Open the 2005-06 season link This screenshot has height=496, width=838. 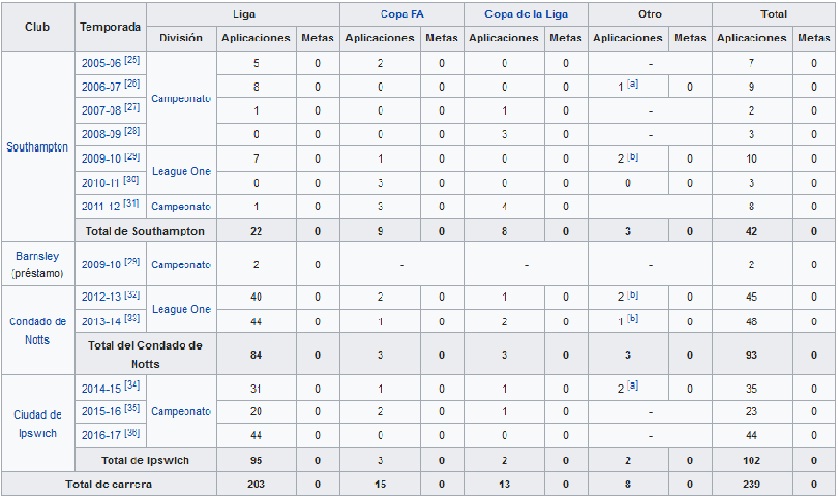[x=102, y=62]
